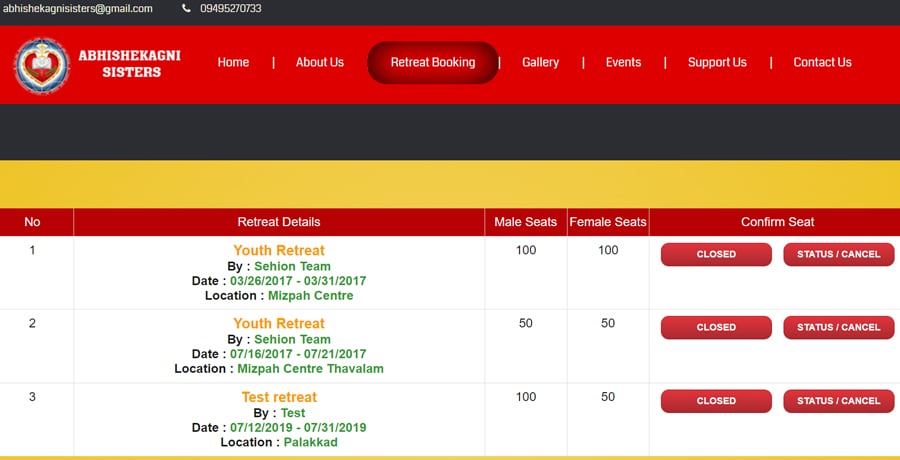Click the Retreat Details column header
The image size is (900, 460).
point(279,222)
